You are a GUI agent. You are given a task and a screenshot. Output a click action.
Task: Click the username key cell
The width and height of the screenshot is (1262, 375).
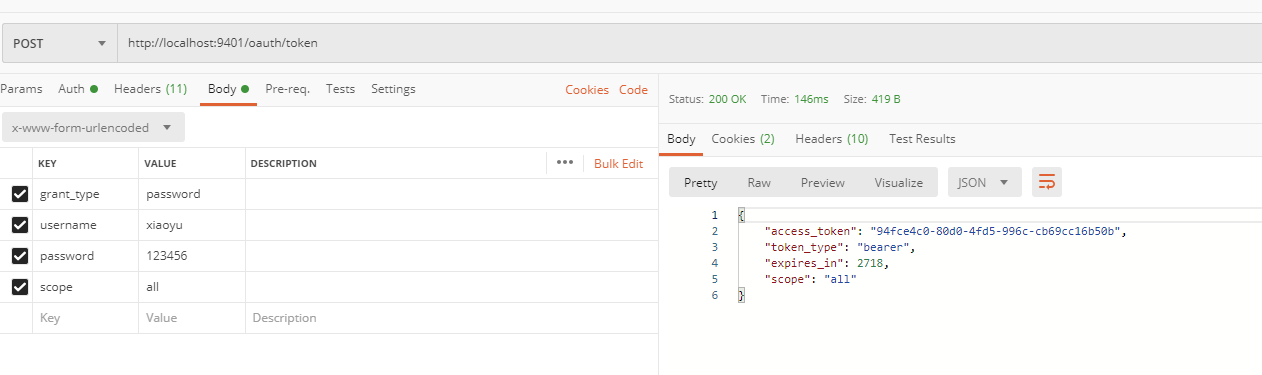click(x=86, y=225)
